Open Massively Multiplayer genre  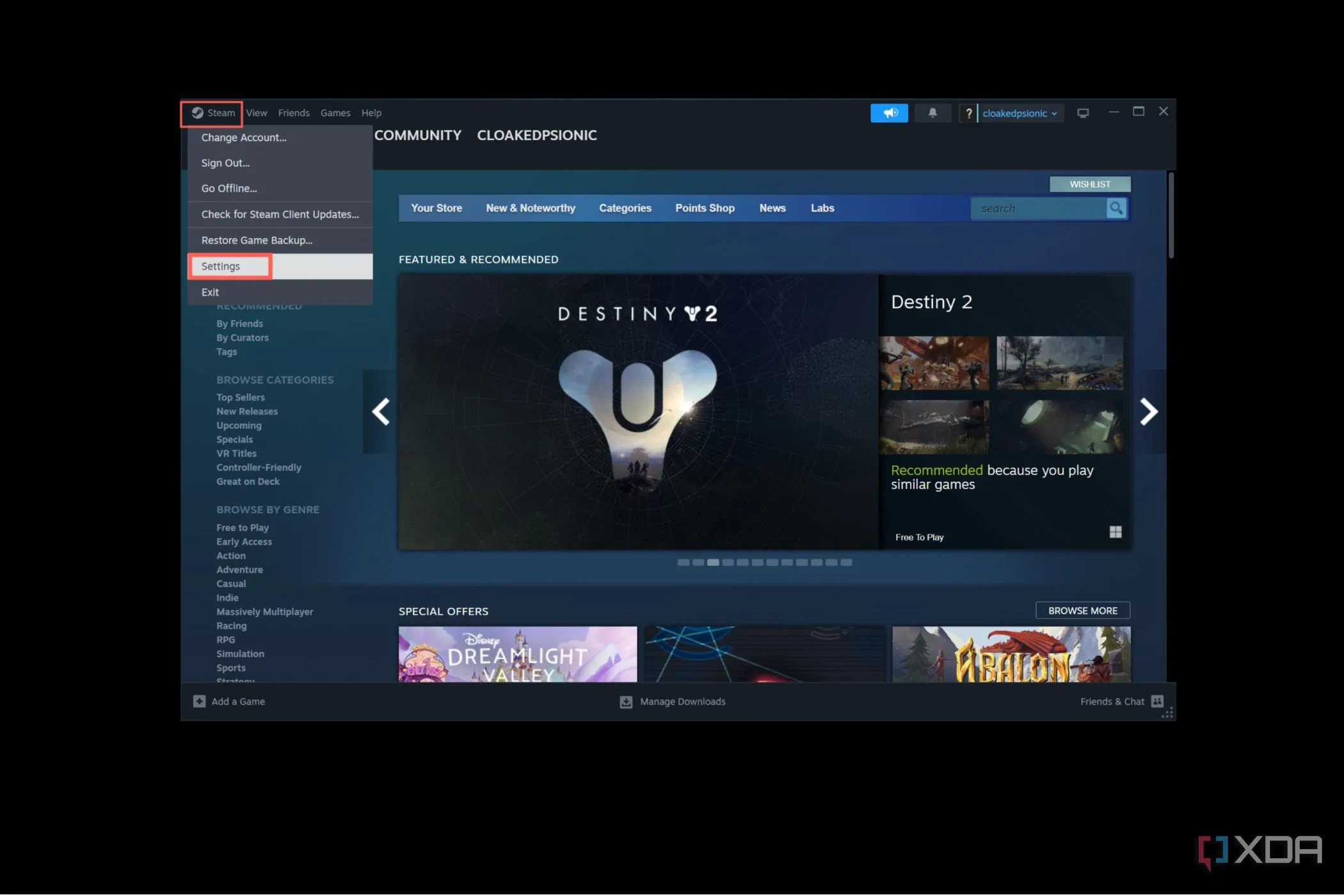click(265, 612)
